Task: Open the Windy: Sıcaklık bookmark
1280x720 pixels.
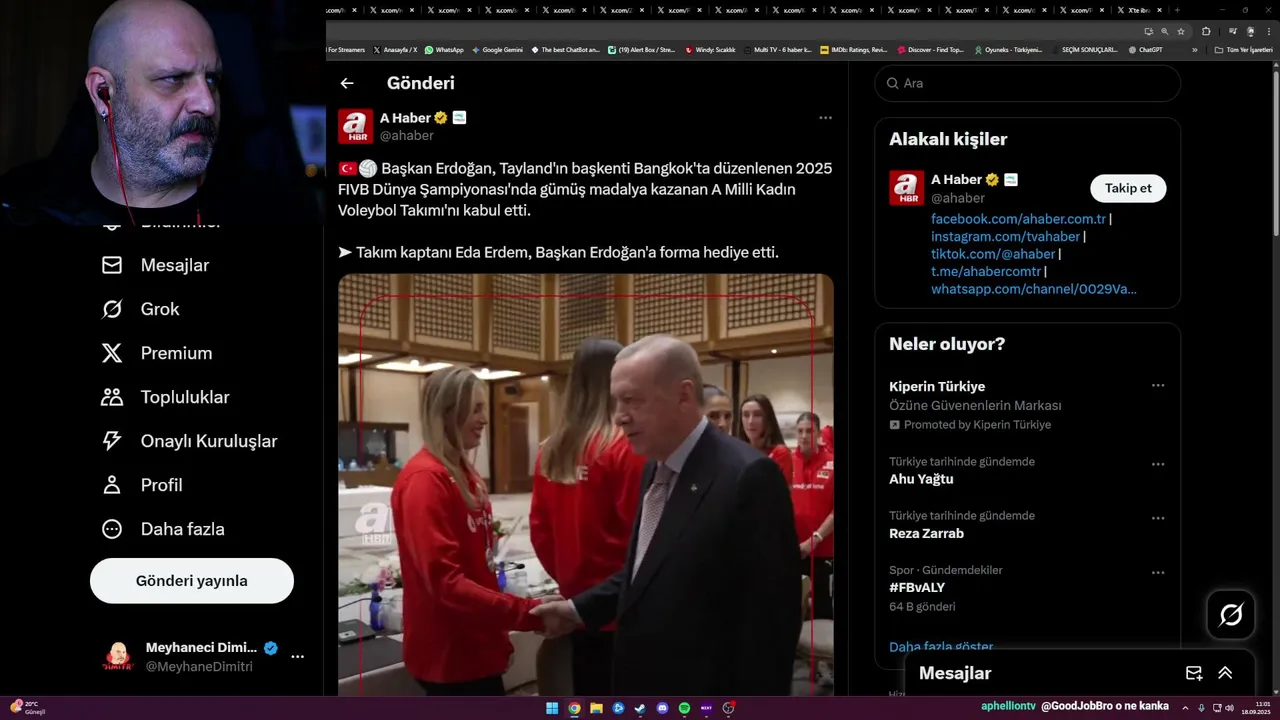Action: pos(710,49)
